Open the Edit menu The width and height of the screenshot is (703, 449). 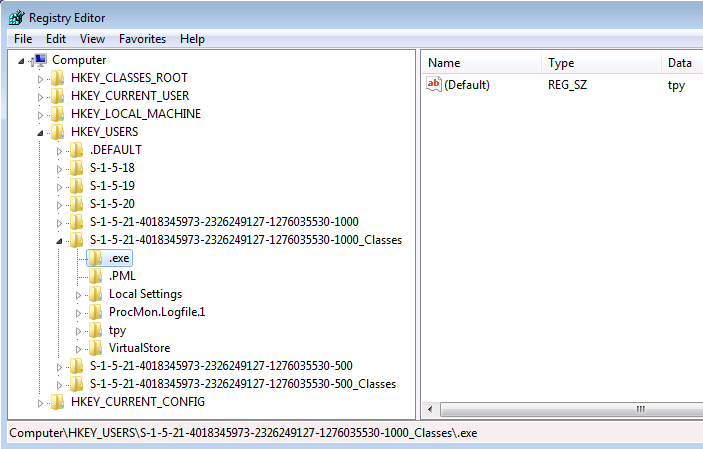tap(56, 39)
